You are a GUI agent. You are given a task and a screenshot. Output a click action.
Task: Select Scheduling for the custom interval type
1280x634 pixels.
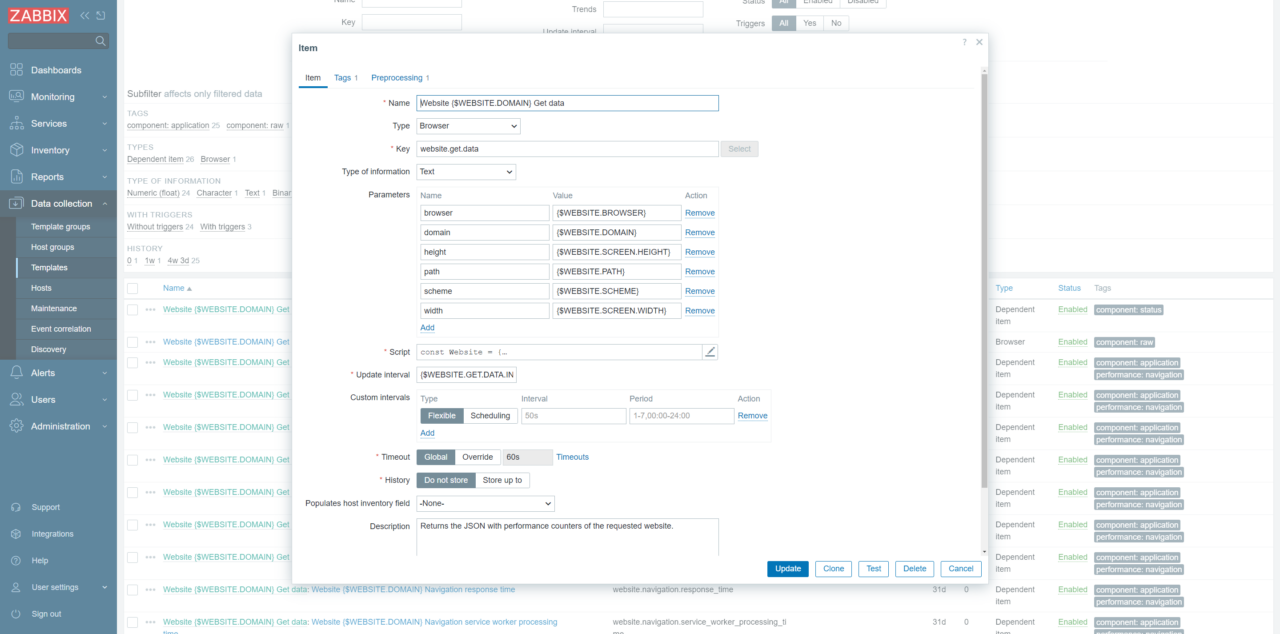(x=490, y=415)
